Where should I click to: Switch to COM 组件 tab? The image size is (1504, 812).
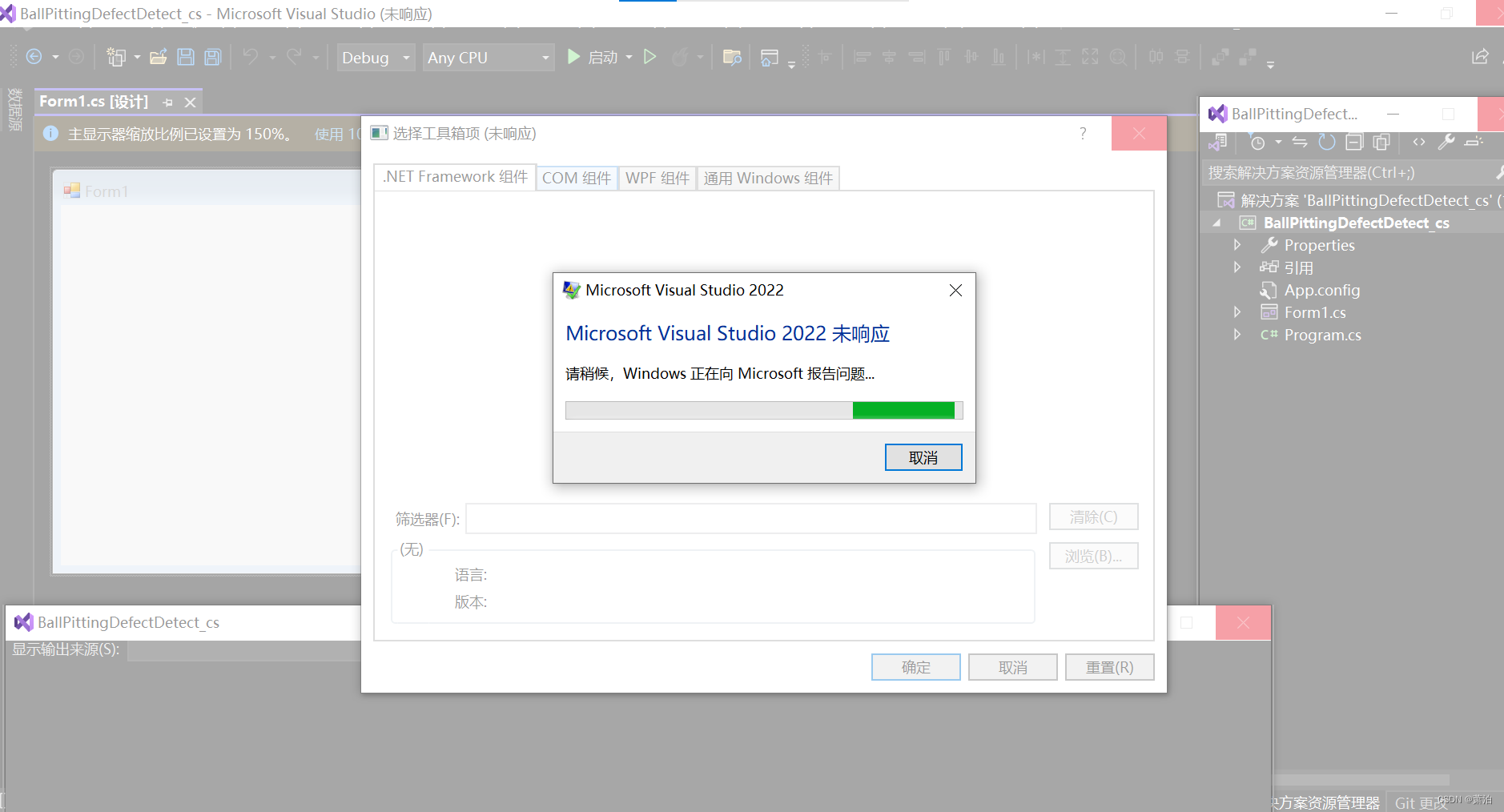(x=577, y=178)
